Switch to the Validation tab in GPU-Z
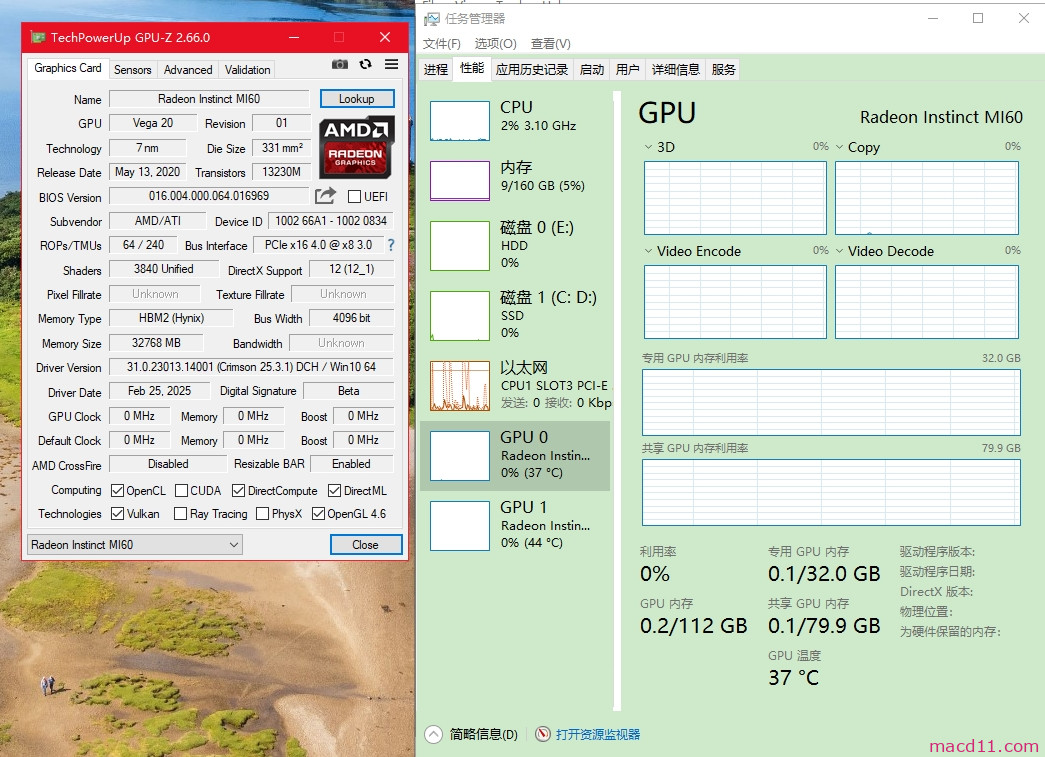This screenshot has height=757, width=1045. pyautogui.click(x=247, y=69)
